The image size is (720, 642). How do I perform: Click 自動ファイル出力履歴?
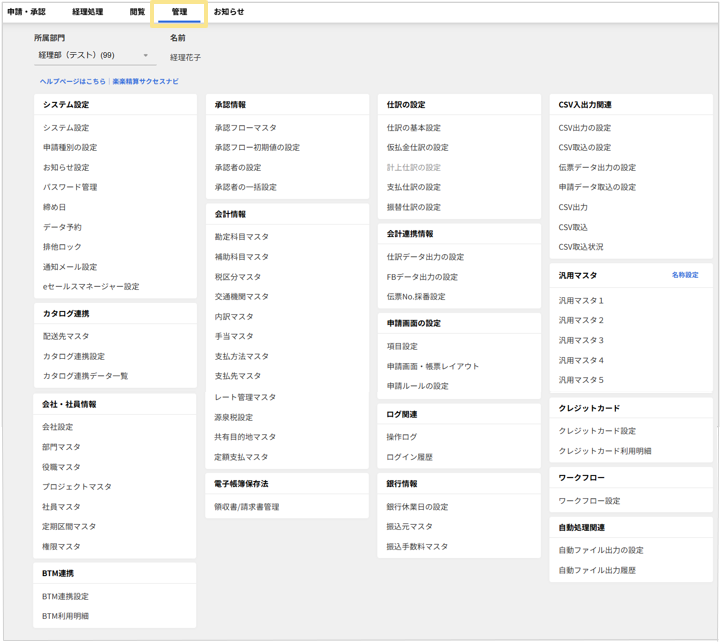[x=597, y=570]
